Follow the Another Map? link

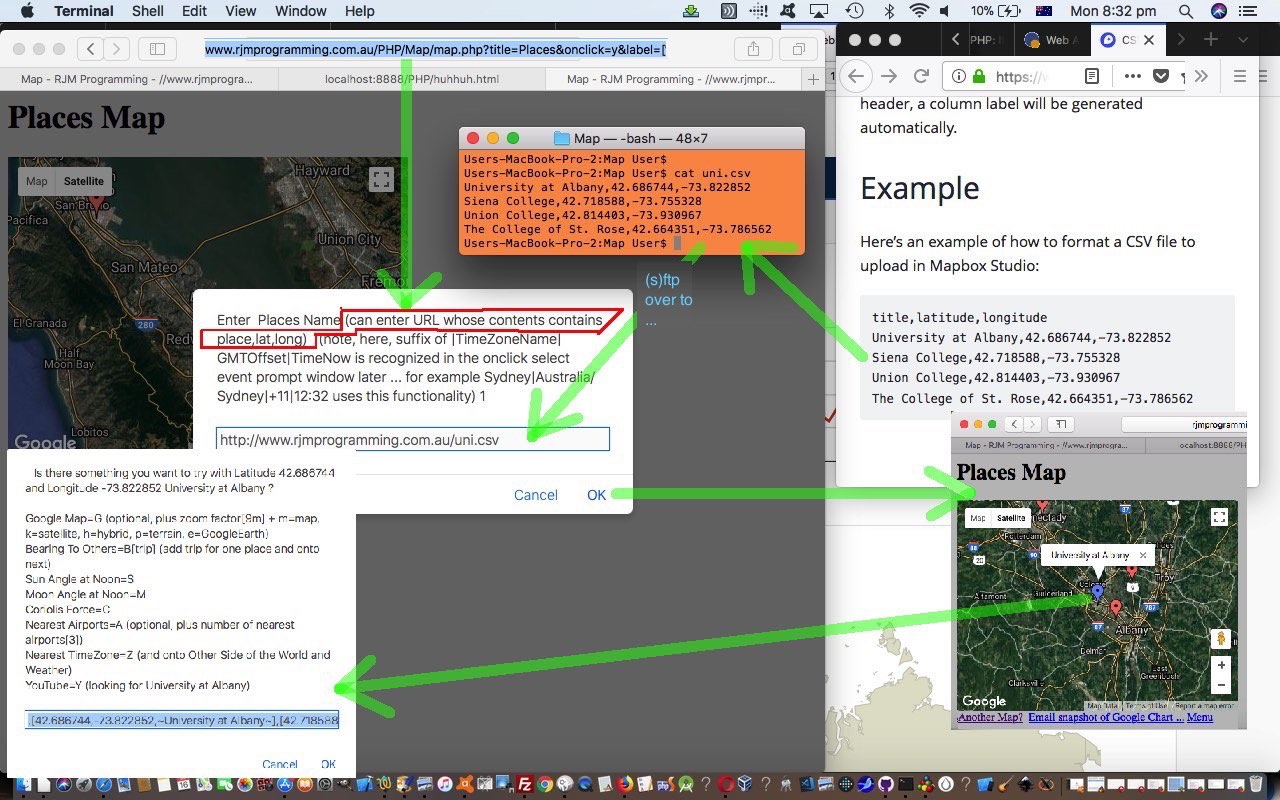[x=990, y=717]
